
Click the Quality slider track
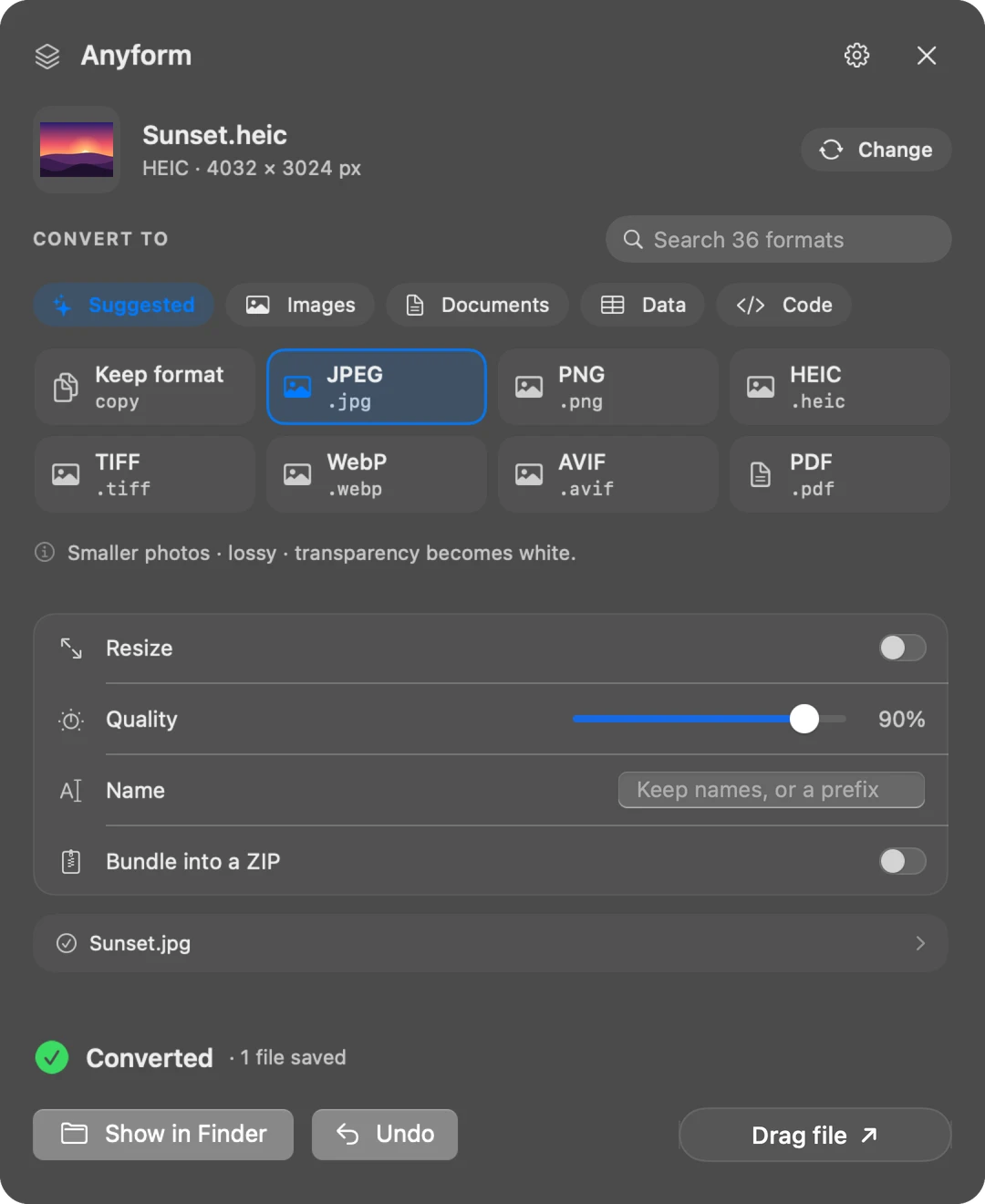pos(710,719)
